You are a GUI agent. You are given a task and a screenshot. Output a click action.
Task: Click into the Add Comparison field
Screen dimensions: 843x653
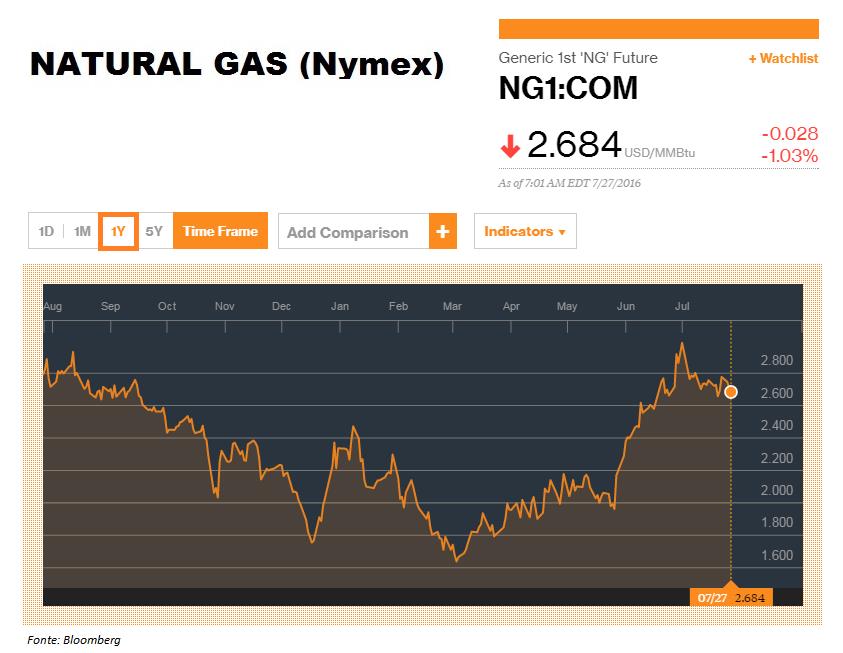(354, 231)
